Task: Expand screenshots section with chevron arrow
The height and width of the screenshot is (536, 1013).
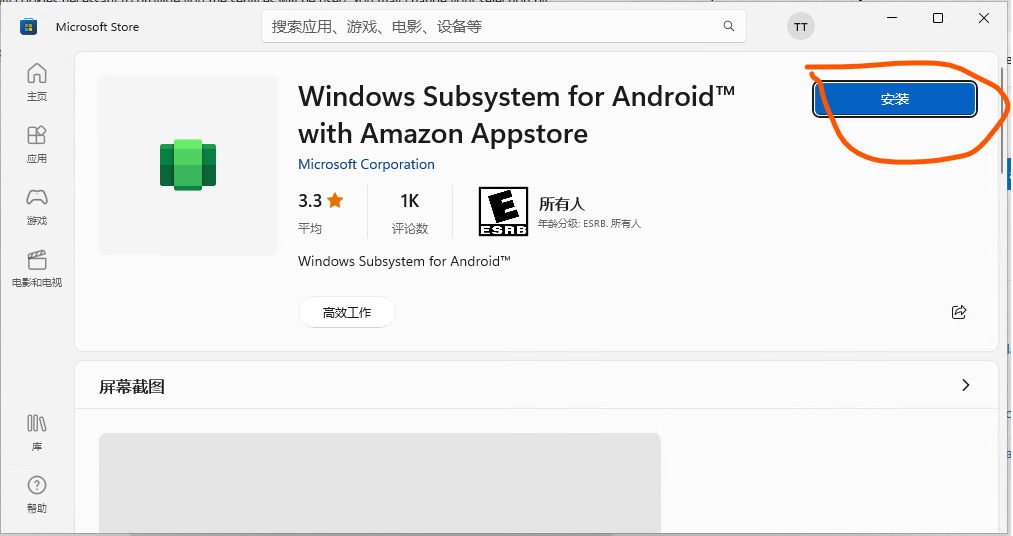Action: pyautogui.click(x=966, y=385)
